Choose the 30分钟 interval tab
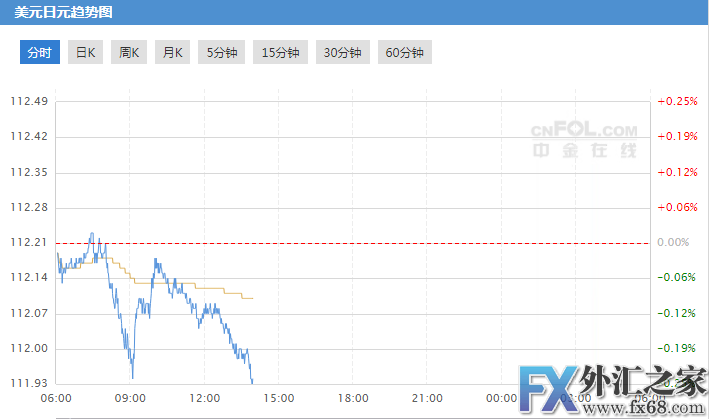 (x=342, y=53)
